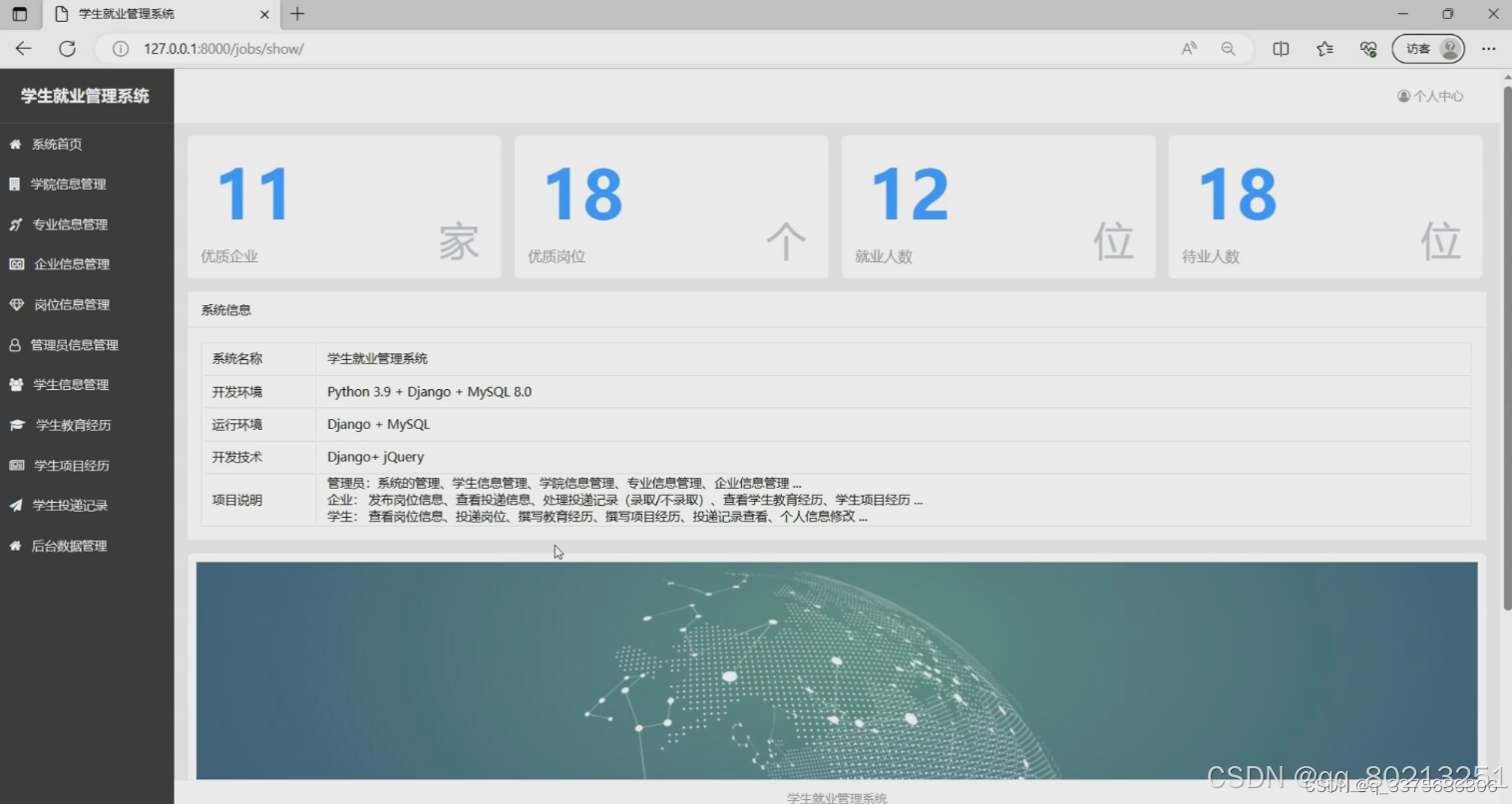Click the rocket icon beside 专业信息管理

tap(15, 224)
